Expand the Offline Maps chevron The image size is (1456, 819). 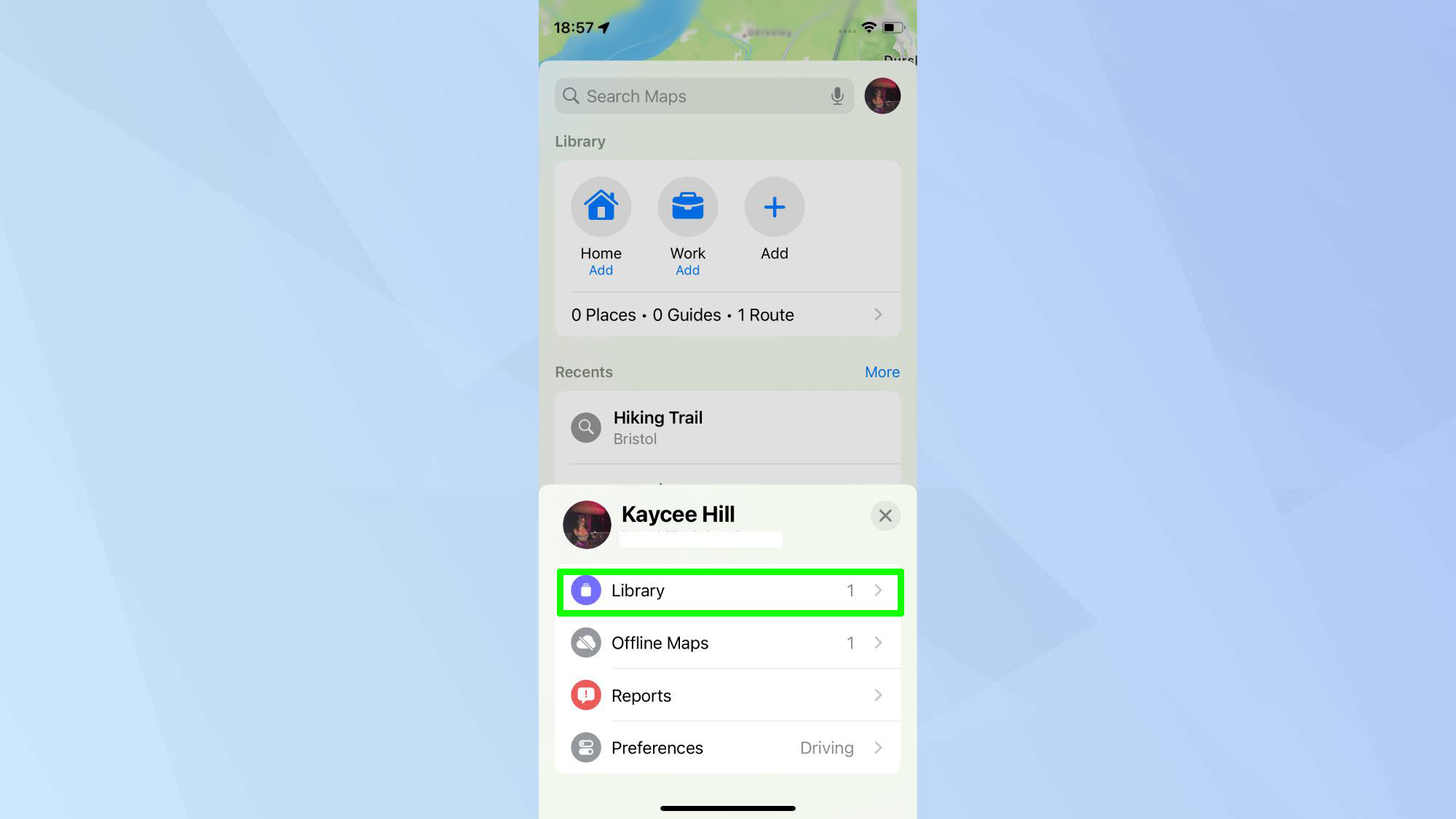coord(877,642)
